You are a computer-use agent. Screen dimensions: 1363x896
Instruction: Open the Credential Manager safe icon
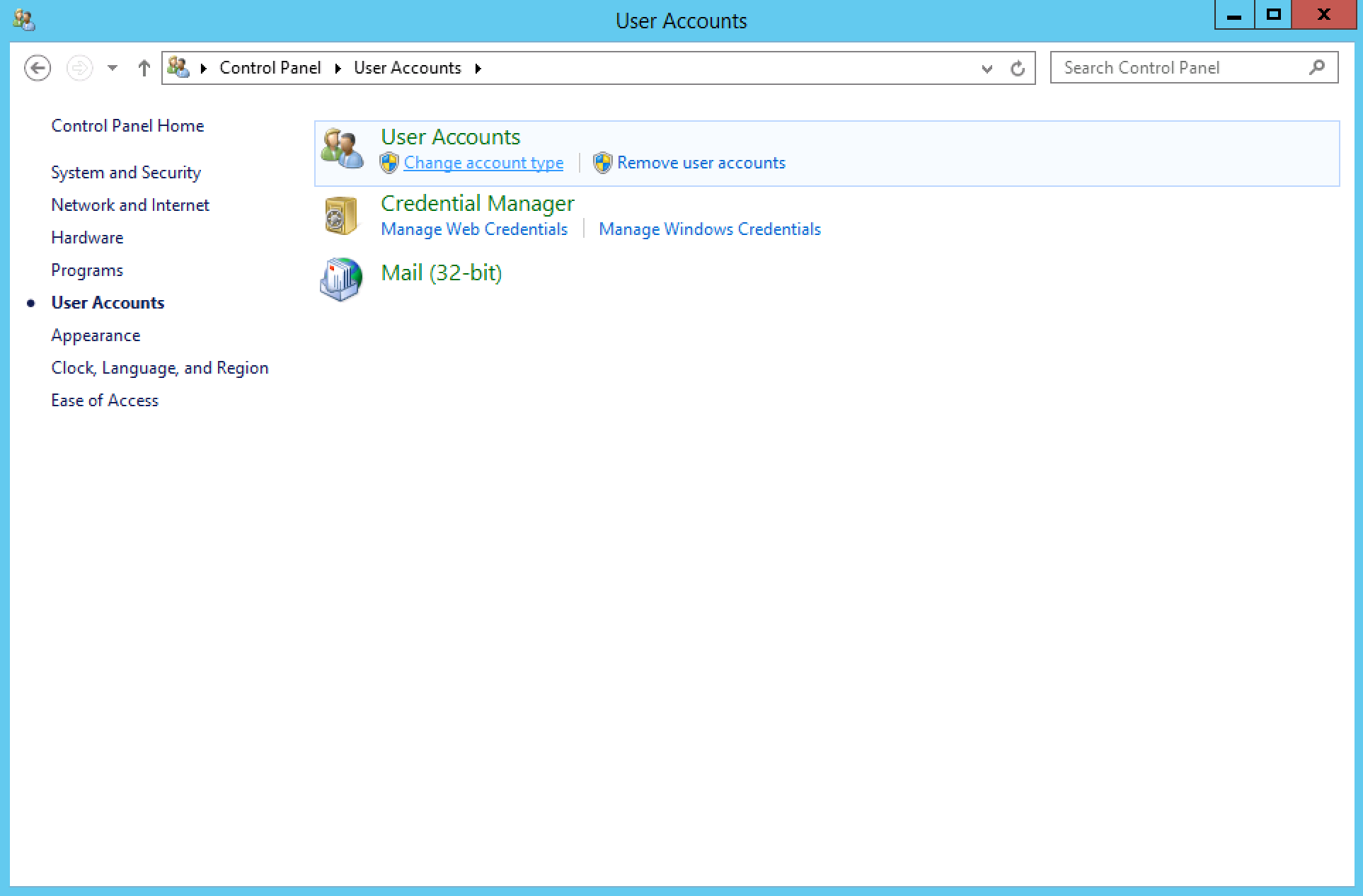tap(340, 214)
